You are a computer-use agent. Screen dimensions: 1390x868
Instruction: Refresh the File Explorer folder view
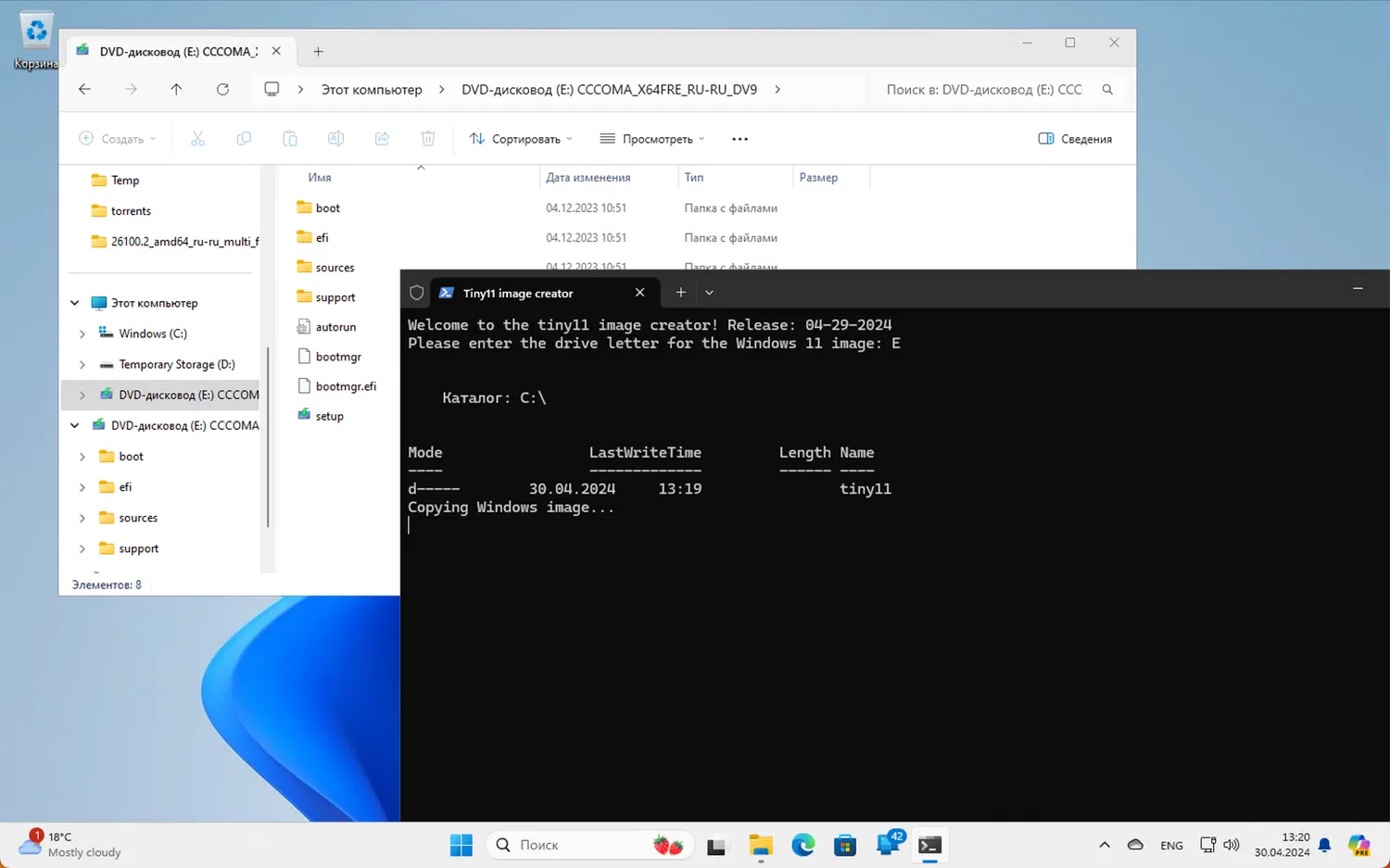222,89
